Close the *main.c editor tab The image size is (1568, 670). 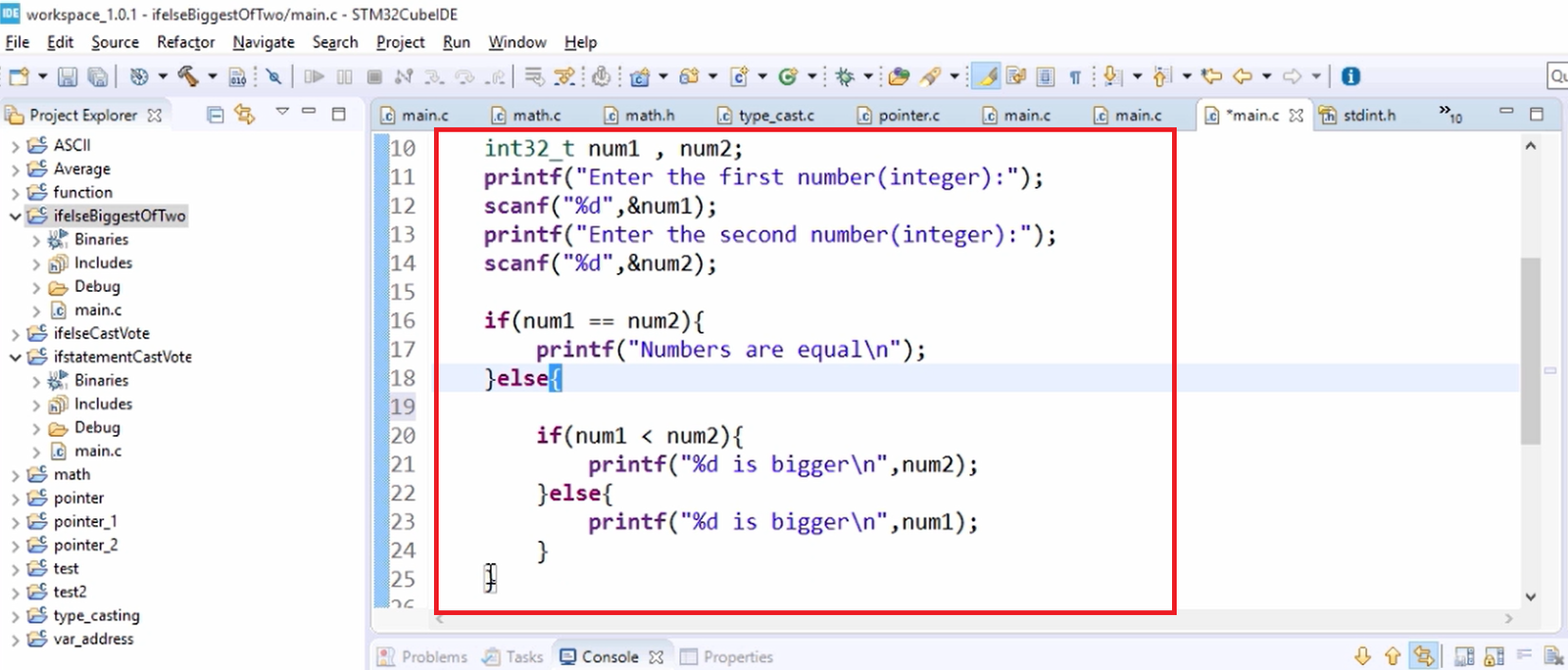coord(1297,116)
